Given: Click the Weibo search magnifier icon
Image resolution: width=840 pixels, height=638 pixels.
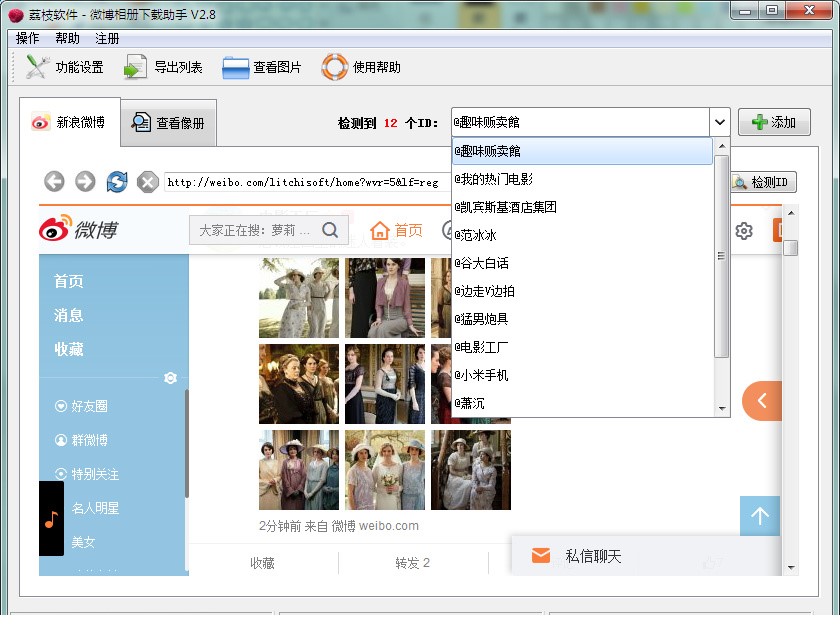Looking at the screenshot, I should click(330, 230).
